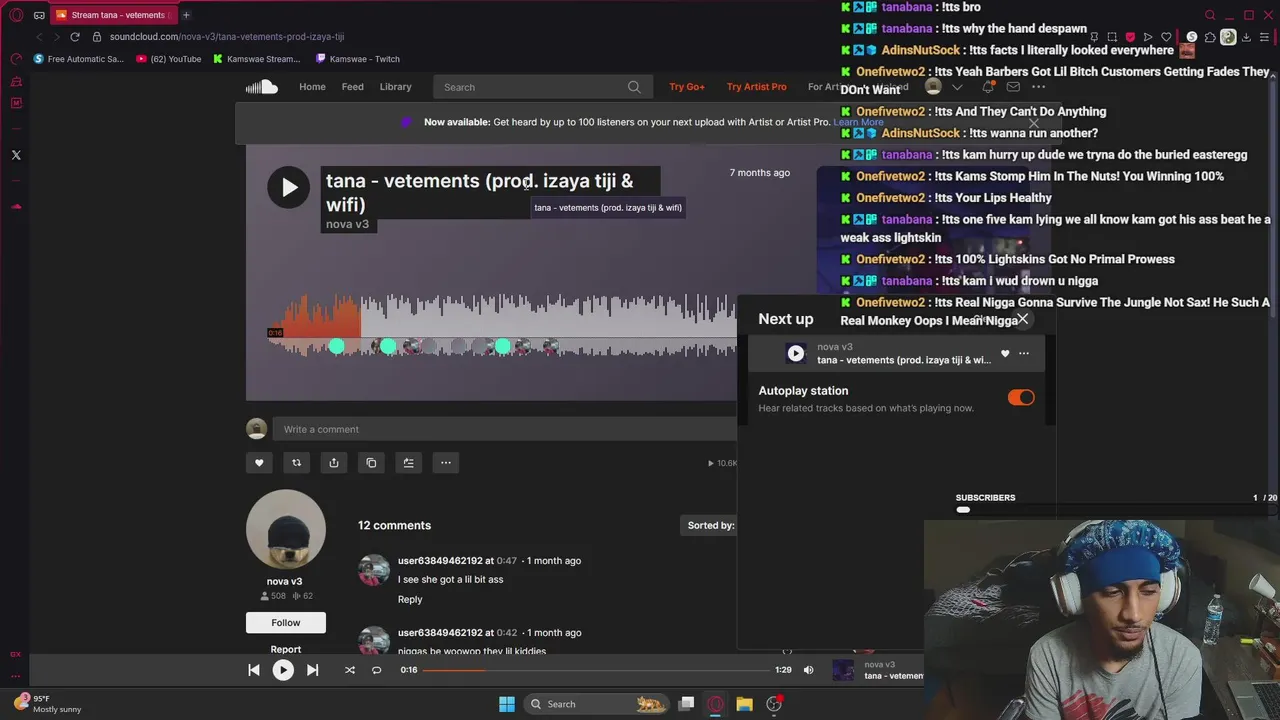Open a new browser tab with the plus
This screenshot has width=1280, height=720.
(186, 15)
